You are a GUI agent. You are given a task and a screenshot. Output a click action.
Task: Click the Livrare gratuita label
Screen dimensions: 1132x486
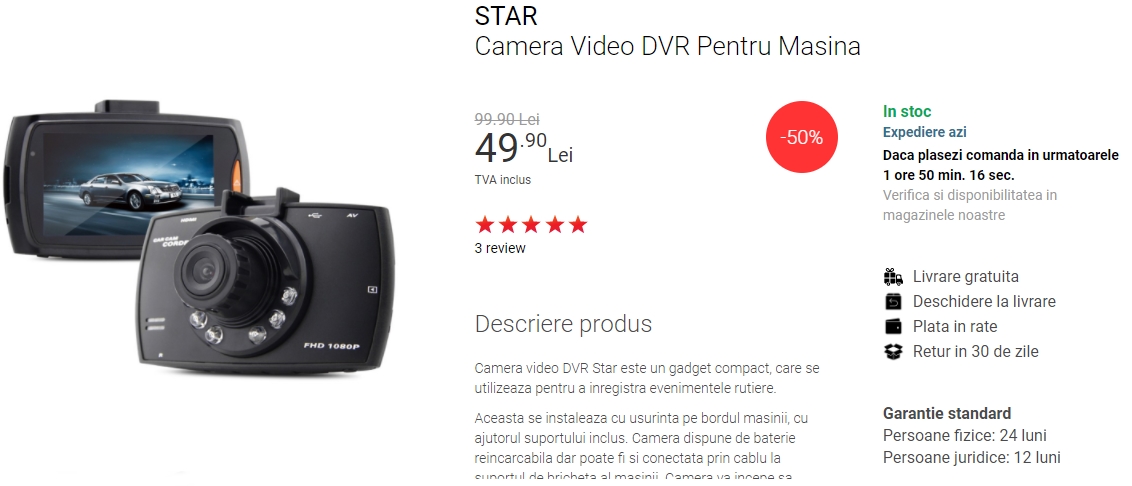coord(965,277)
